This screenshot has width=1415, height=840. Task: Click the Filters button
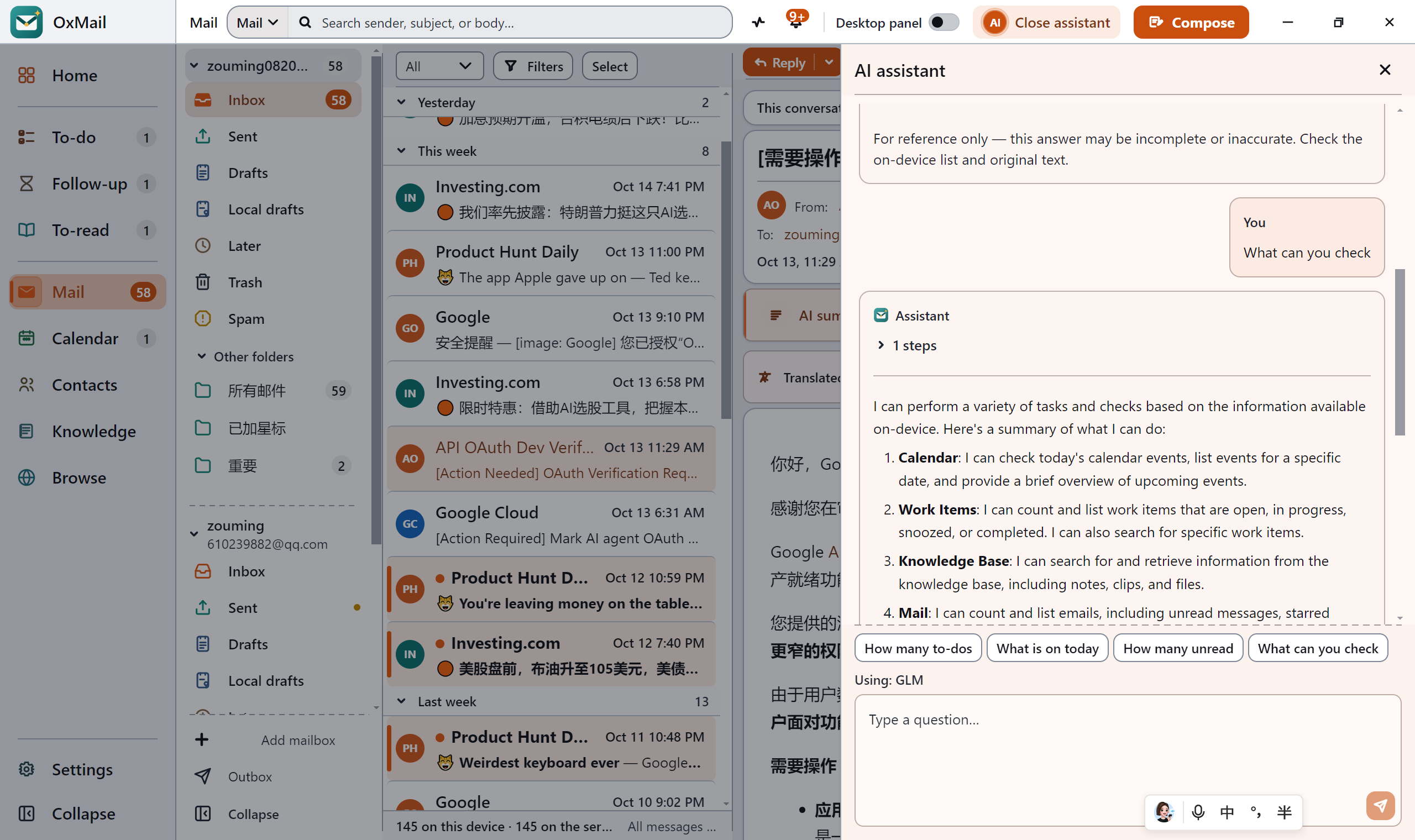[533, 66]
